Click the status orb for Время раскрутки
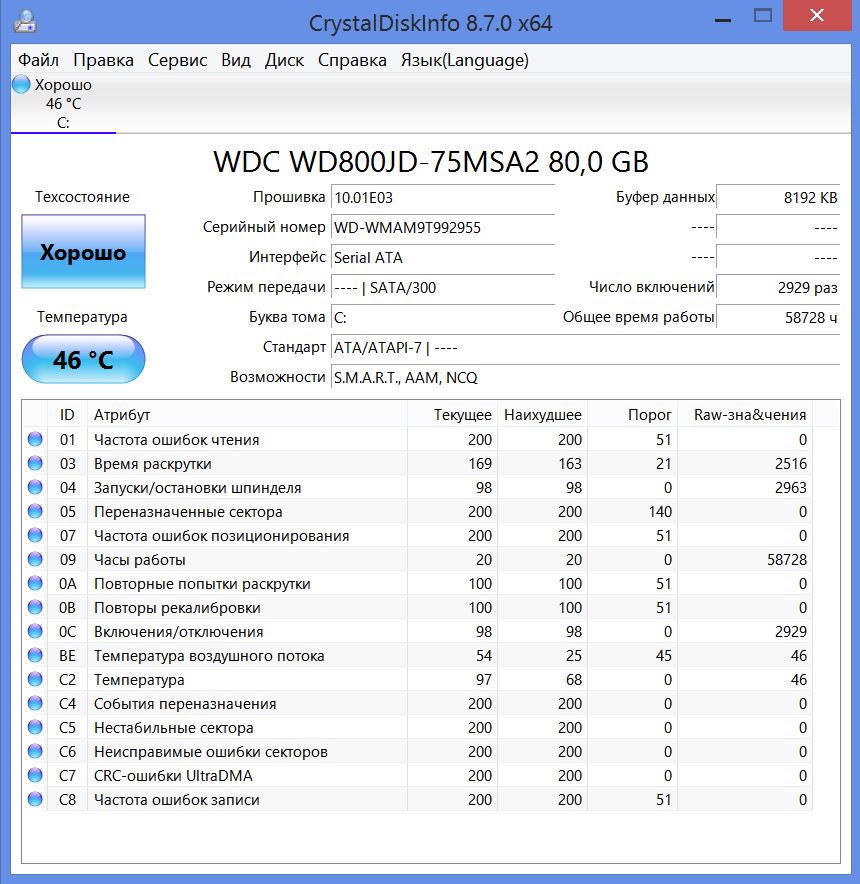 pyautogui.click(x=35, y=463)
